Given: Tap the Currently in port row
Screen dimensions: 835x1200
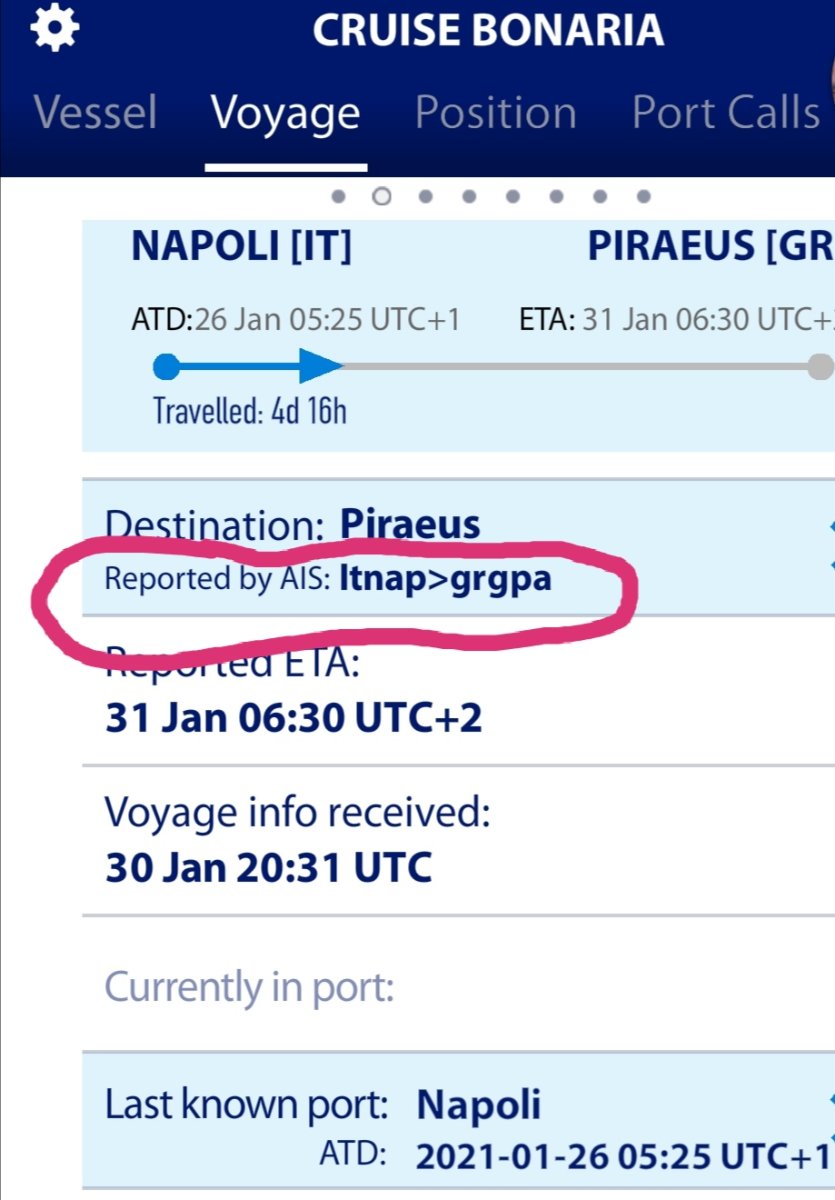Looking at the screenshot, I should coord(458,988).
